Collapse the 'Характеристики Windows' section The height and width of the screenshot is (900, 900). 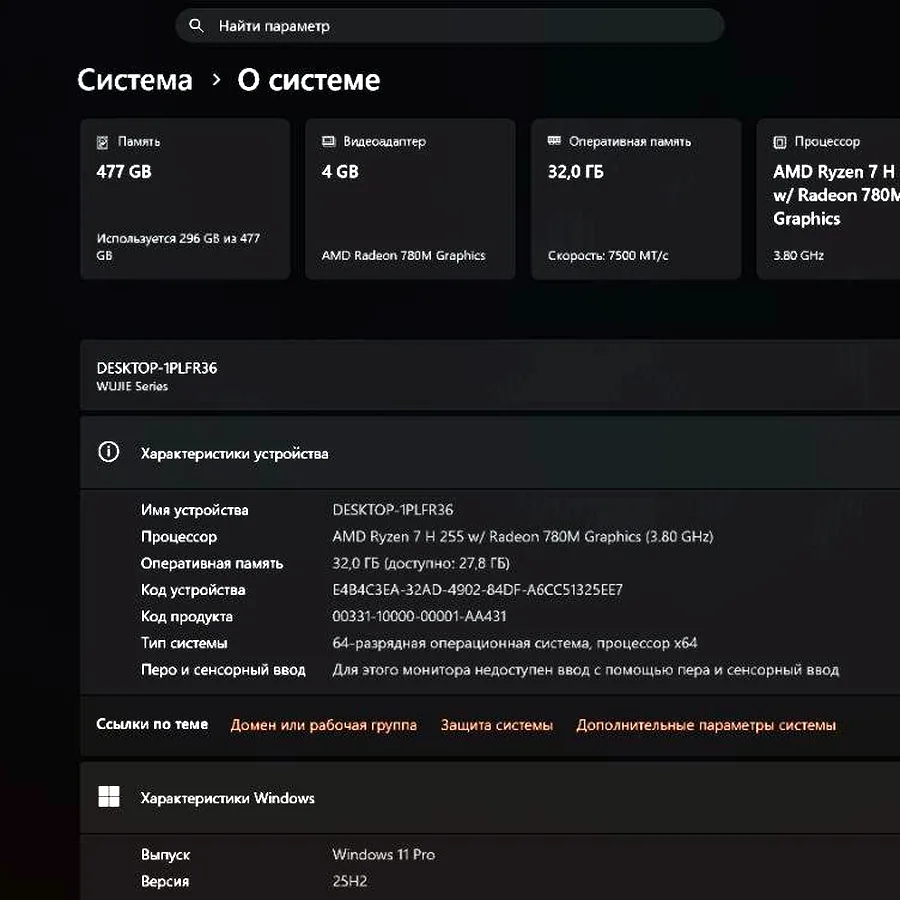coord(490,798)
